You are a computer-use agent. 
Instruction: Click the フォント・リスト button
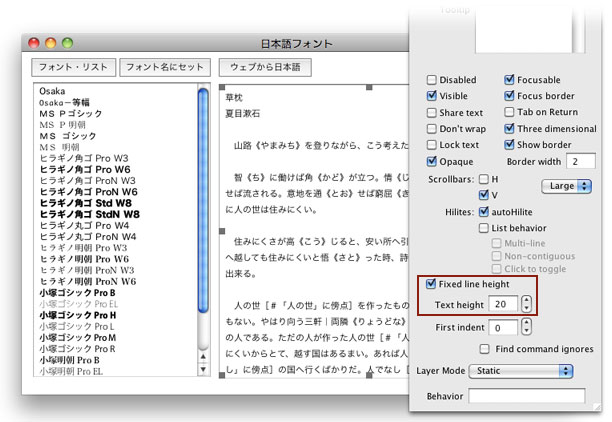pos(73,67)
